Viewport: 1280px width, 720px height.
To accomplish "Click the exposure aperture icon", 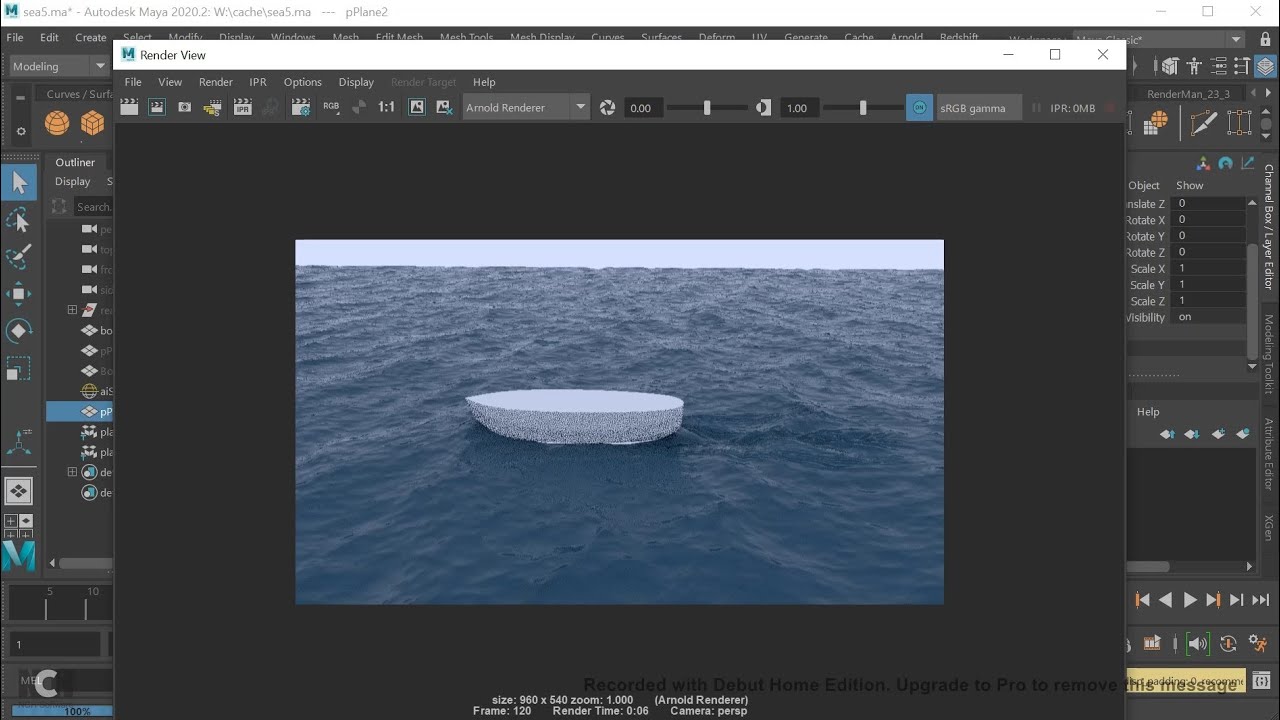I will 607,108.
